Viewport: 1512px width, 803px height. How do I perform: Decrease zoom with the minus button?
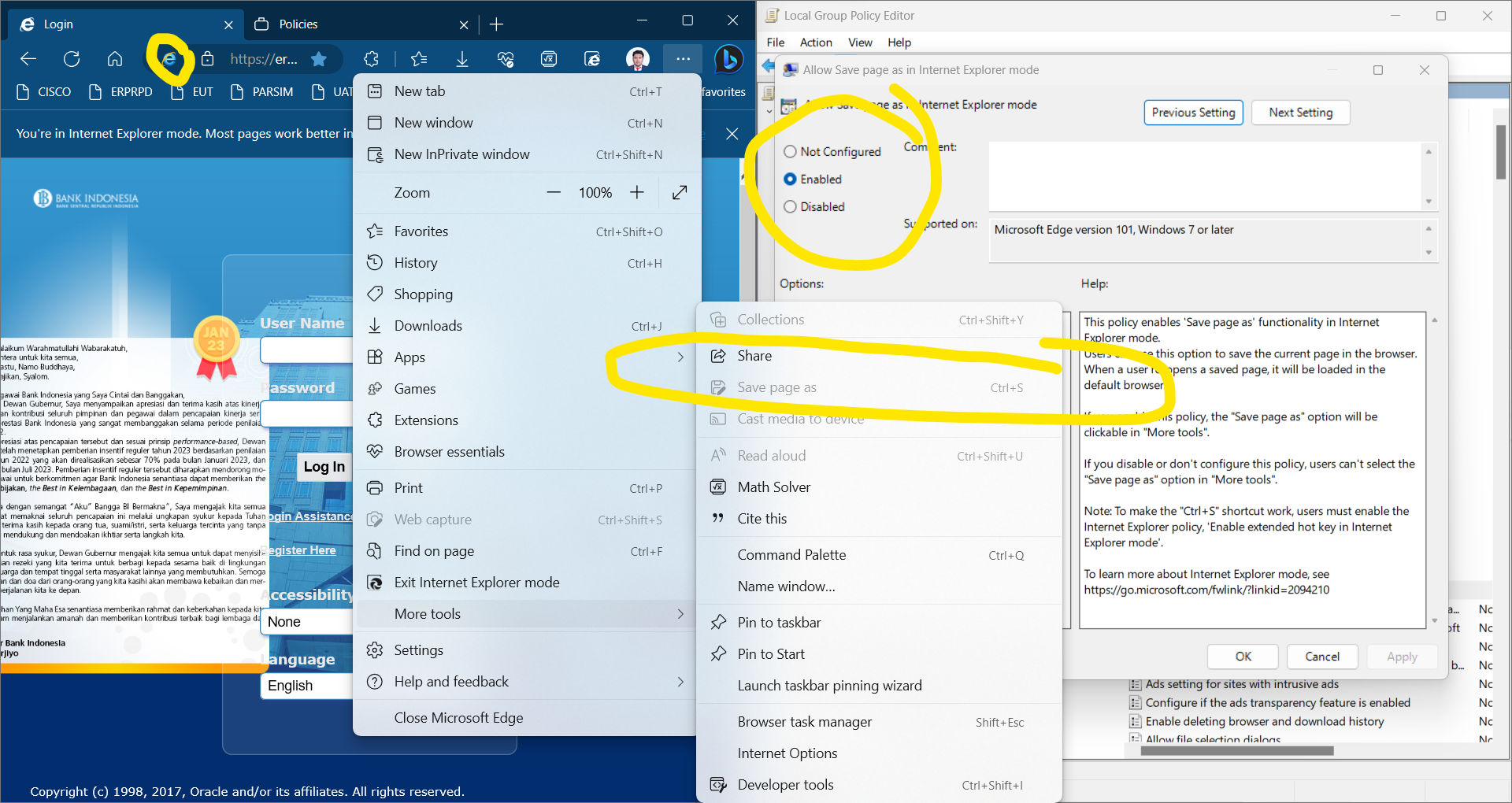[x=554, y=193]
